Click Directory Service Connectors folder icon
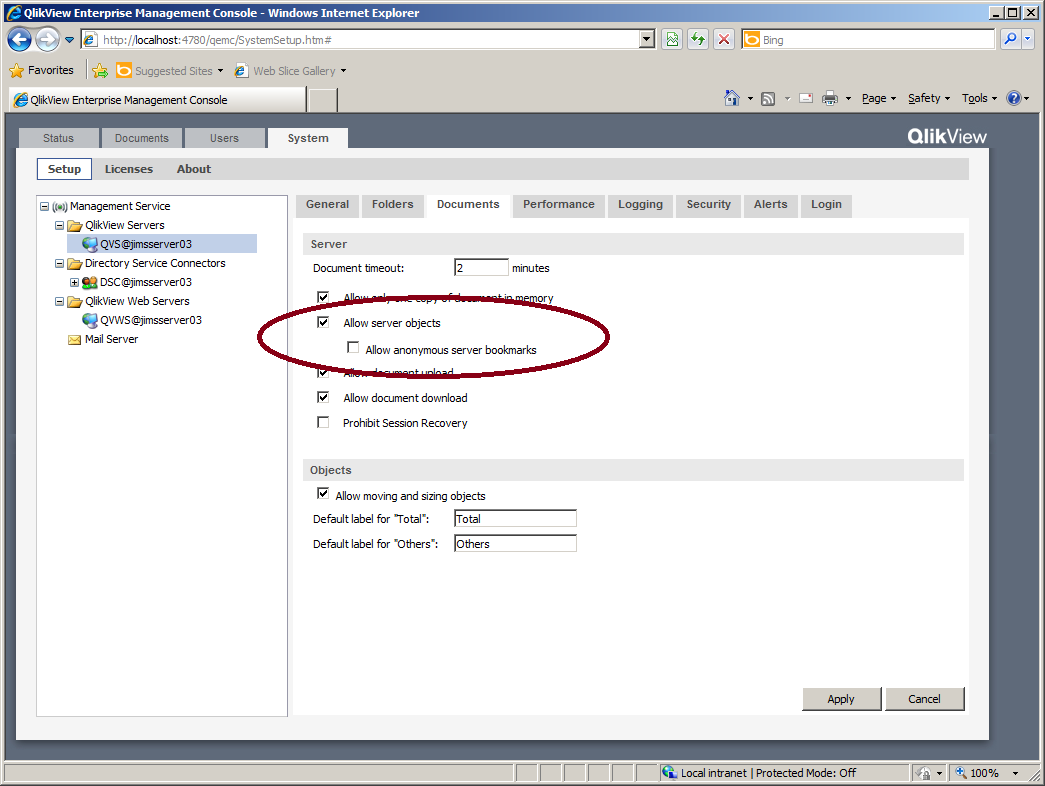Screen dimensions: 1045x786 tap(75, 263)
